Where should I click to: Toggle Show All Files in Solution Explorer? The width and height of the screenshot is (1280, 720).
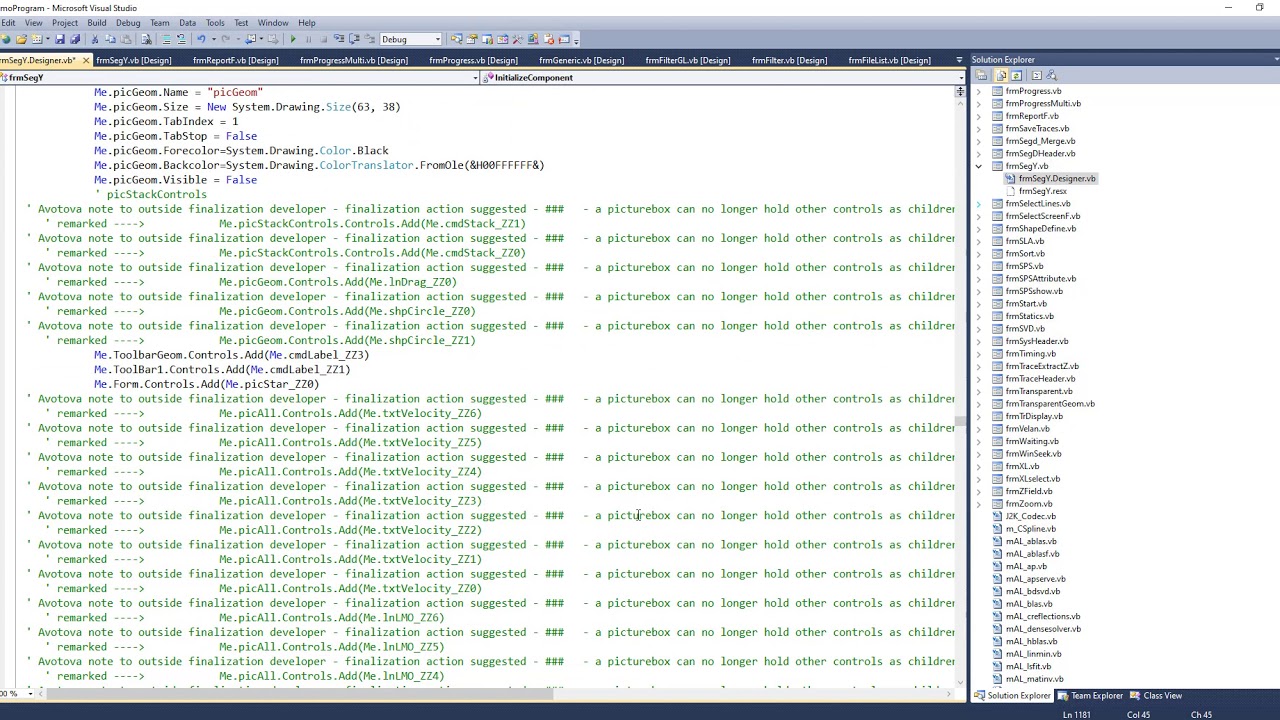(x=1001, y=75)
